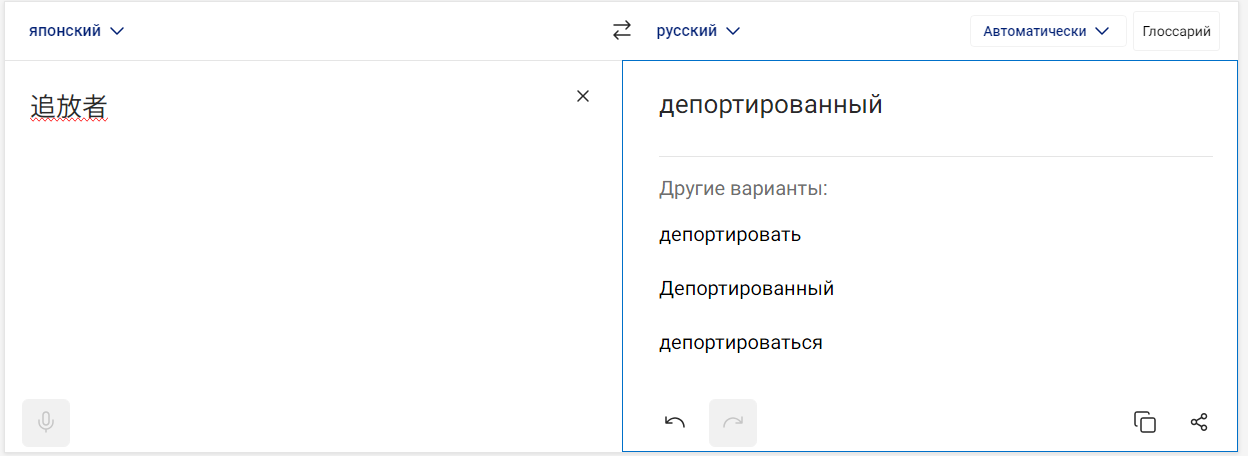Image resolution: width=1248 pixels, height=456 pixels.
Task: Open the японский source language dropdown
Action: (76, 31)
